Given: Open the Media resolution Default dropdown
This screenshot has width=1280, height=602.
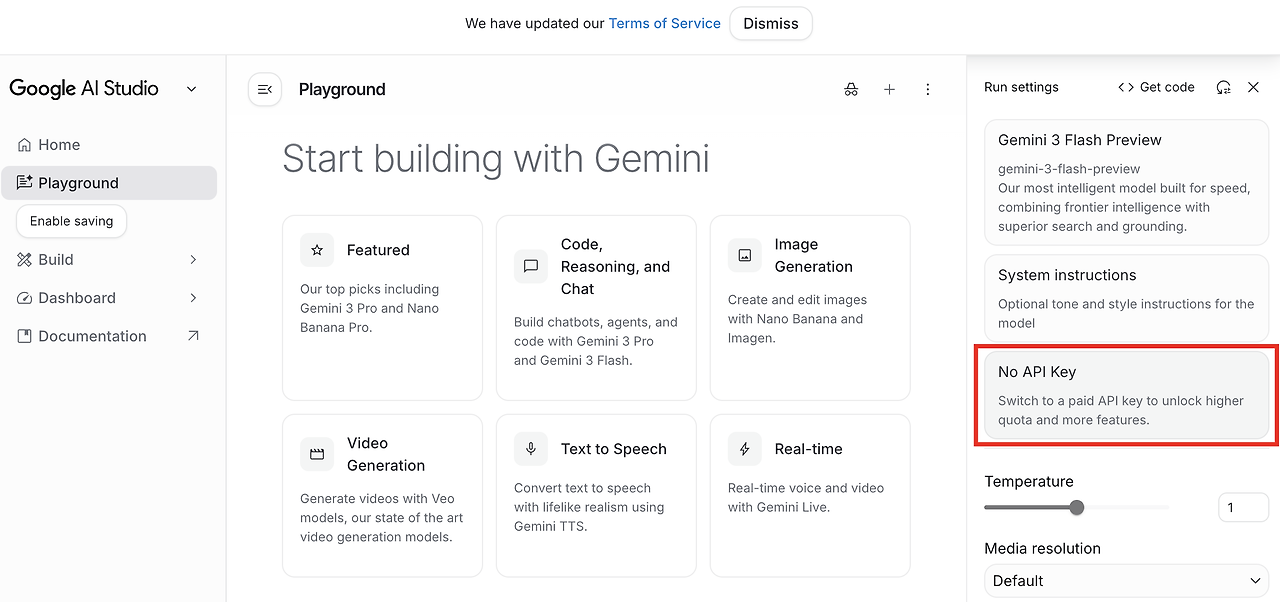Looking at the screenshot, I should click(x=1126, y=581).
